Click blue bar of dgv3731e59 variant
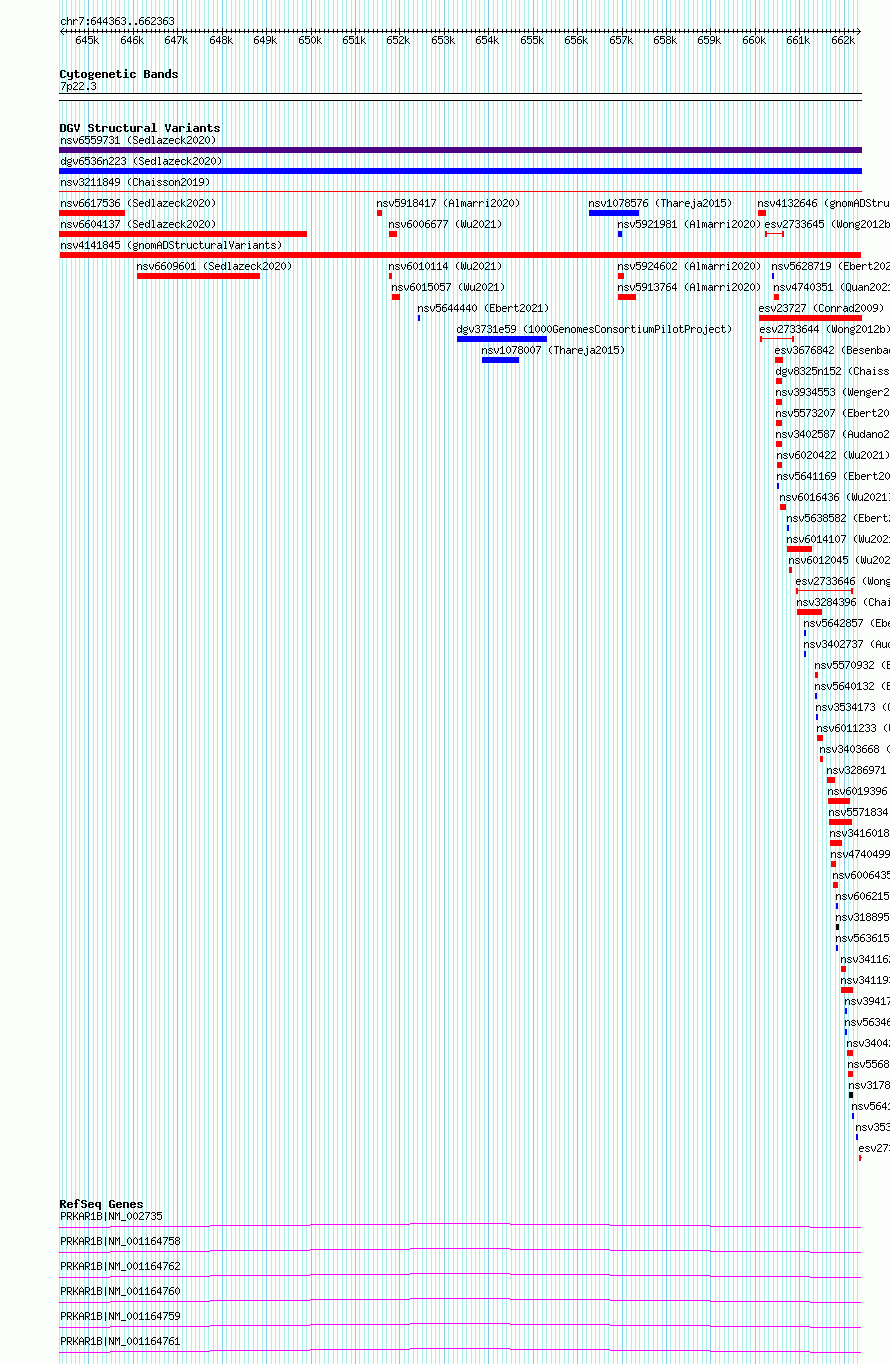This screenshot has width=890, height=1364. coord(502,339)
